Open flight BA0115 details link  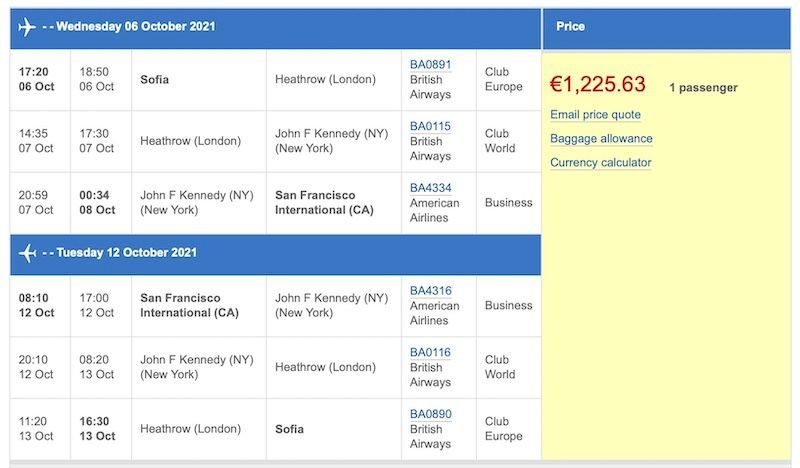click(x=430, y=126)
